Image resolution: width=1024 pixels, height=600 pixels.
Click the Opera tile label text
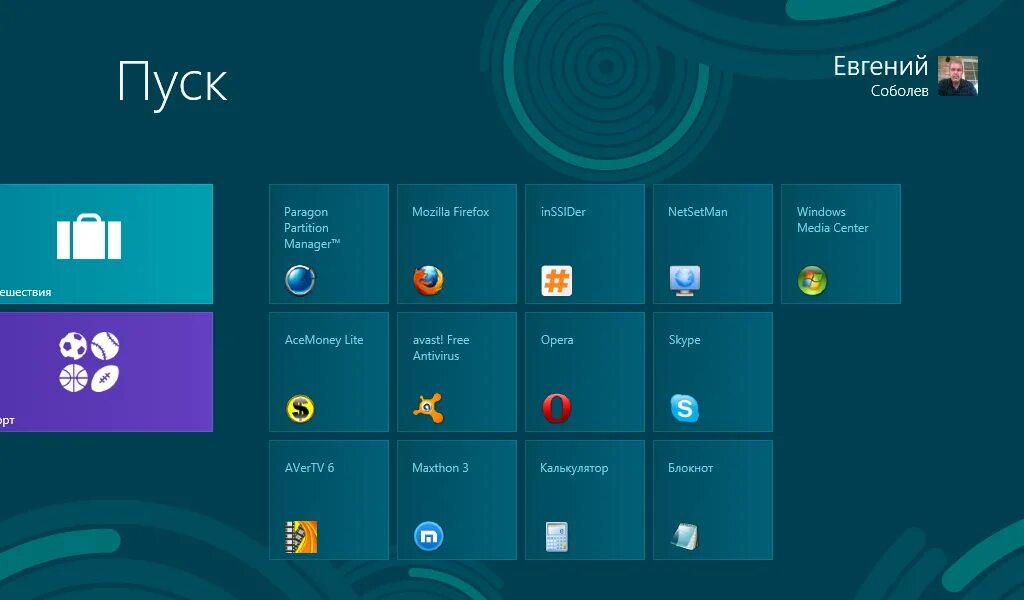pos(557,340)
